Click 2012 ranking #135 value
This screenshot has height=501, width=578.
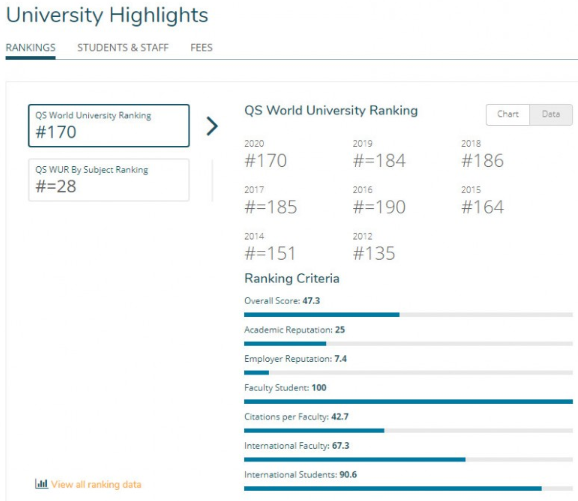pos(374,254)
